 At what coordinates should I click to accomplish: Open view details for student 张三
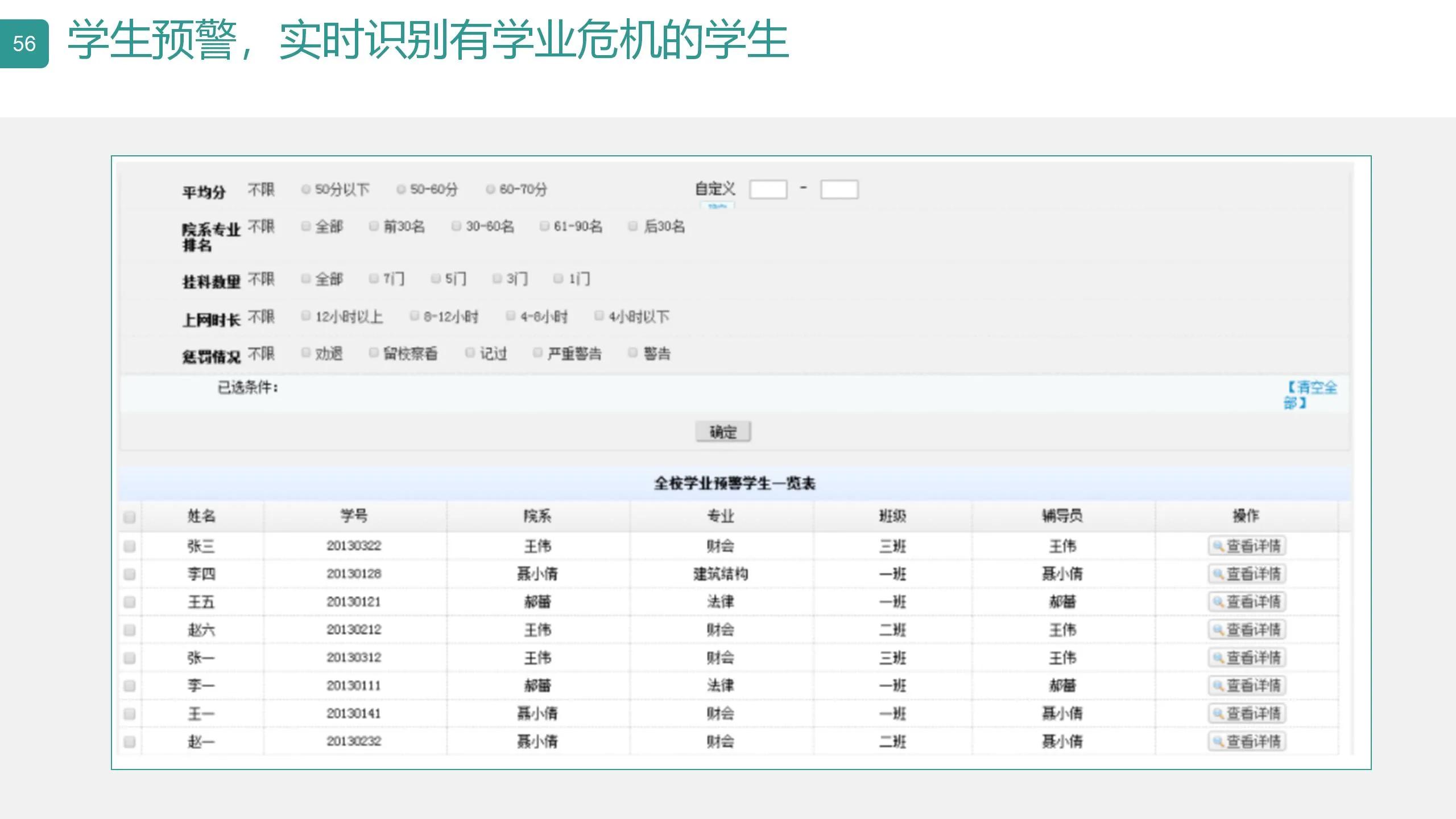pyautogui.click(x=1247, y=545)
